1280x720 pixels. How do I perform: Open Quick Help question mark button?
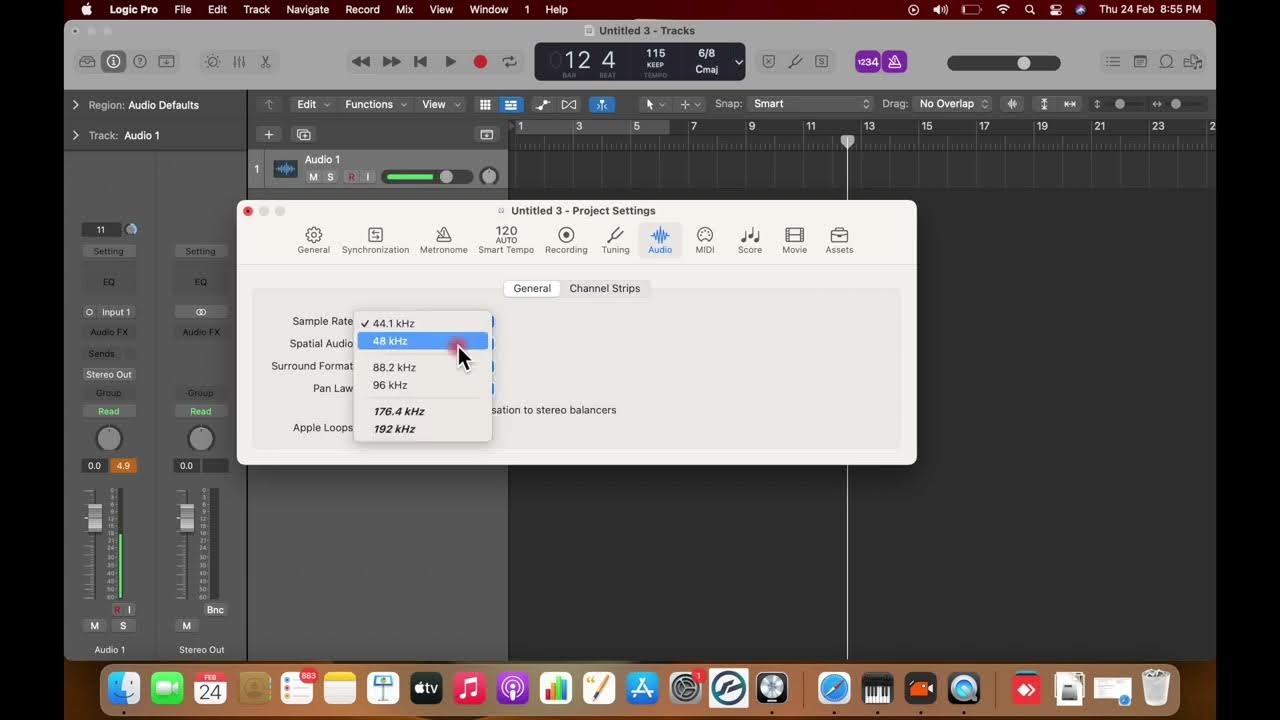(x=140, y=62)
